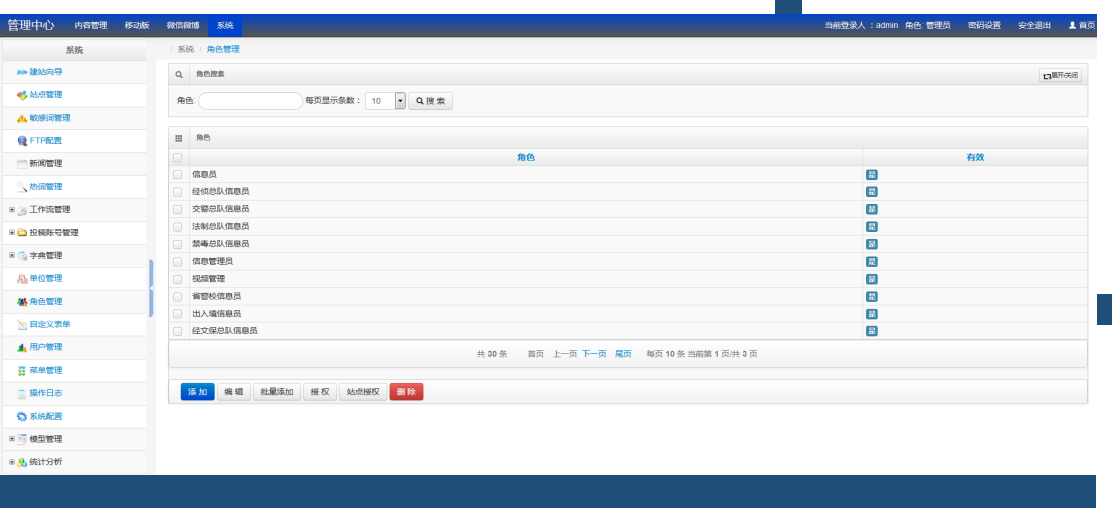Open the 每页显示条数 dropdown
The width and height of the screenshot is (1113, 508).
click(400, 101)
